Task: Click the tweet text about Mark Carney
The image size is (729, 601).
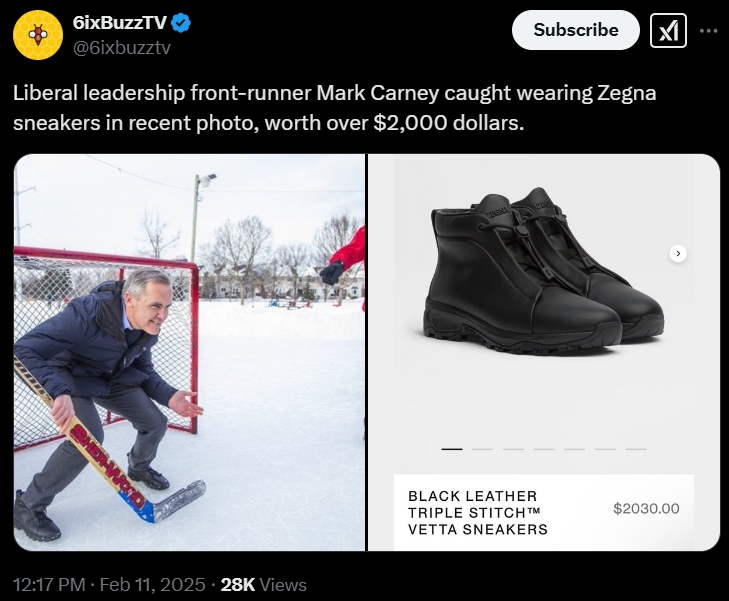Action: 334,108
